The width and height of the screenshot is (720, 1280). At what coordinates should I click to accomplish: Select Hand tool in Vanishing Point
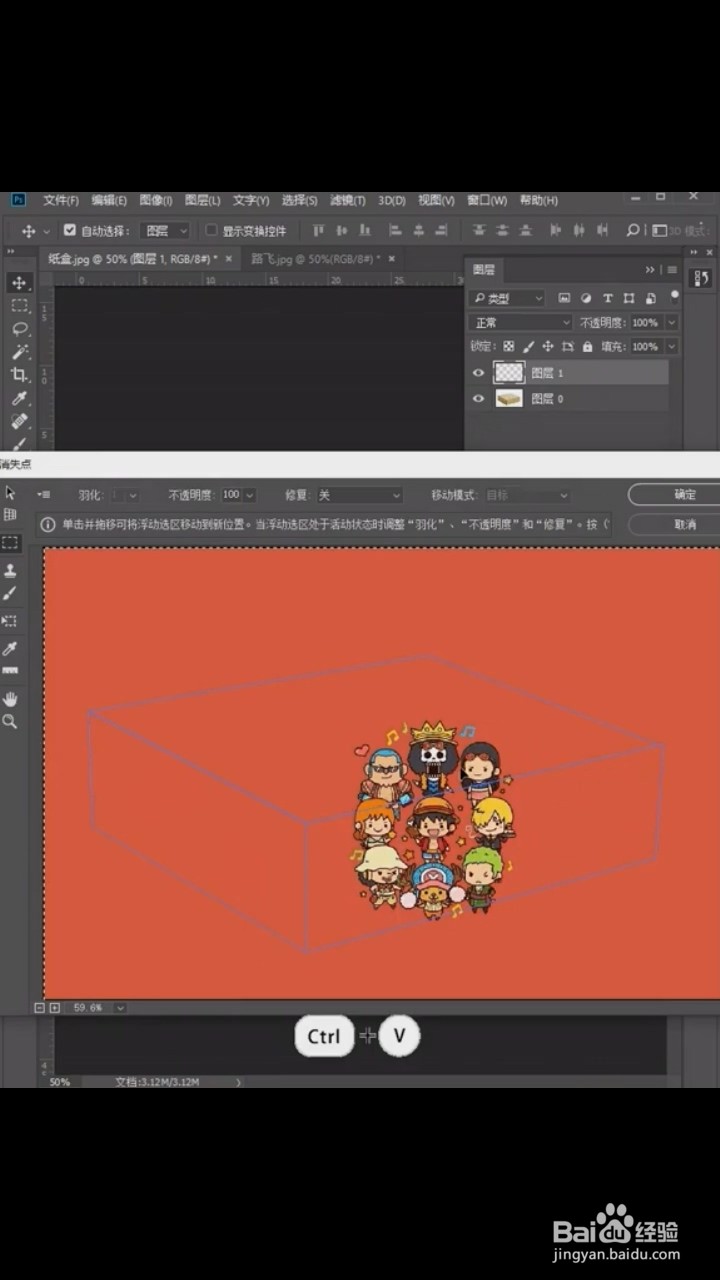click(x=10, y=698)
